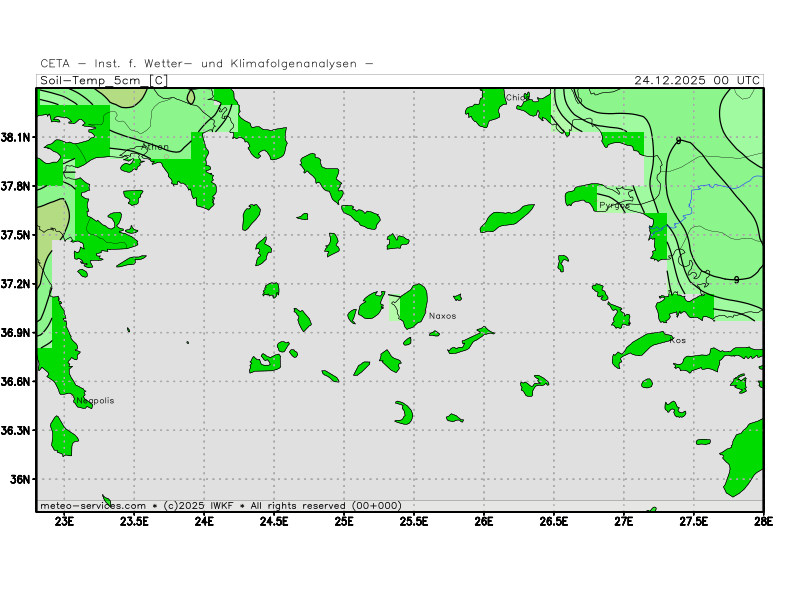
Task: Click the Athen city label
Action: coord(155,147)
